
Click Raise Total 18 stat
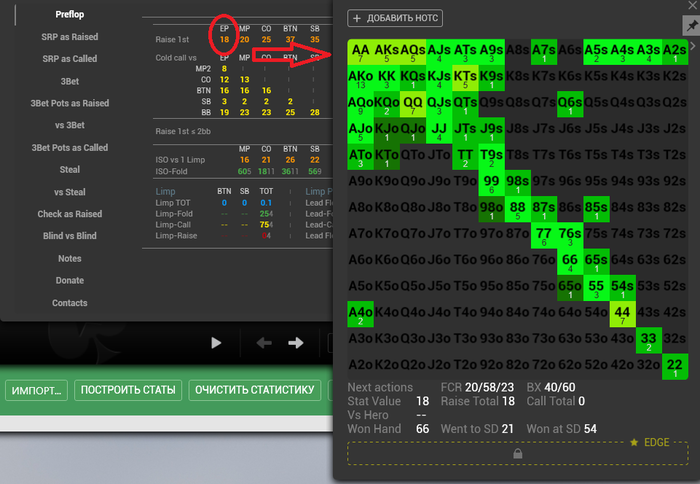pos(478,401)
